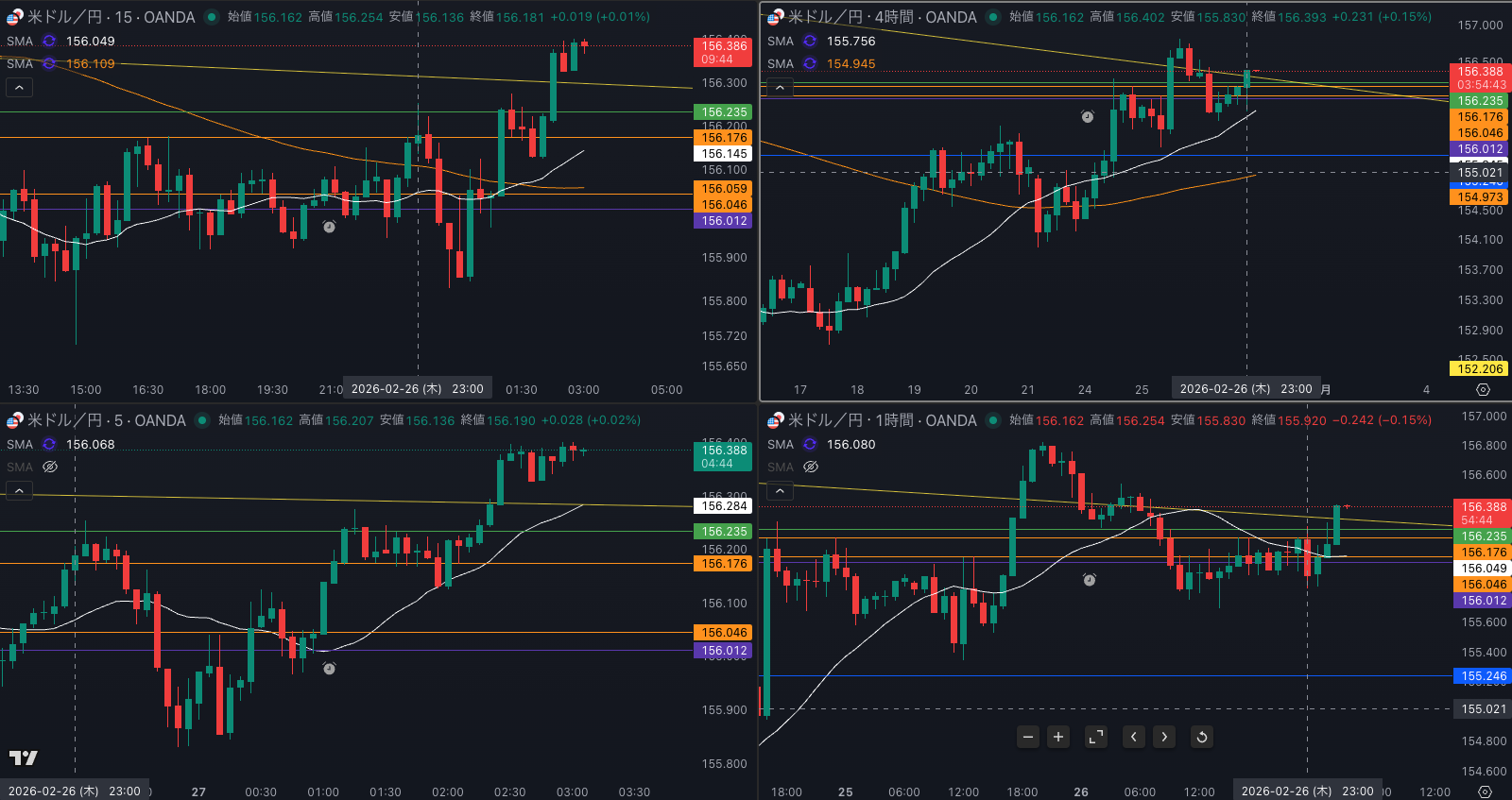Reset the 1-hour chart view

(x=1202, y=737)
